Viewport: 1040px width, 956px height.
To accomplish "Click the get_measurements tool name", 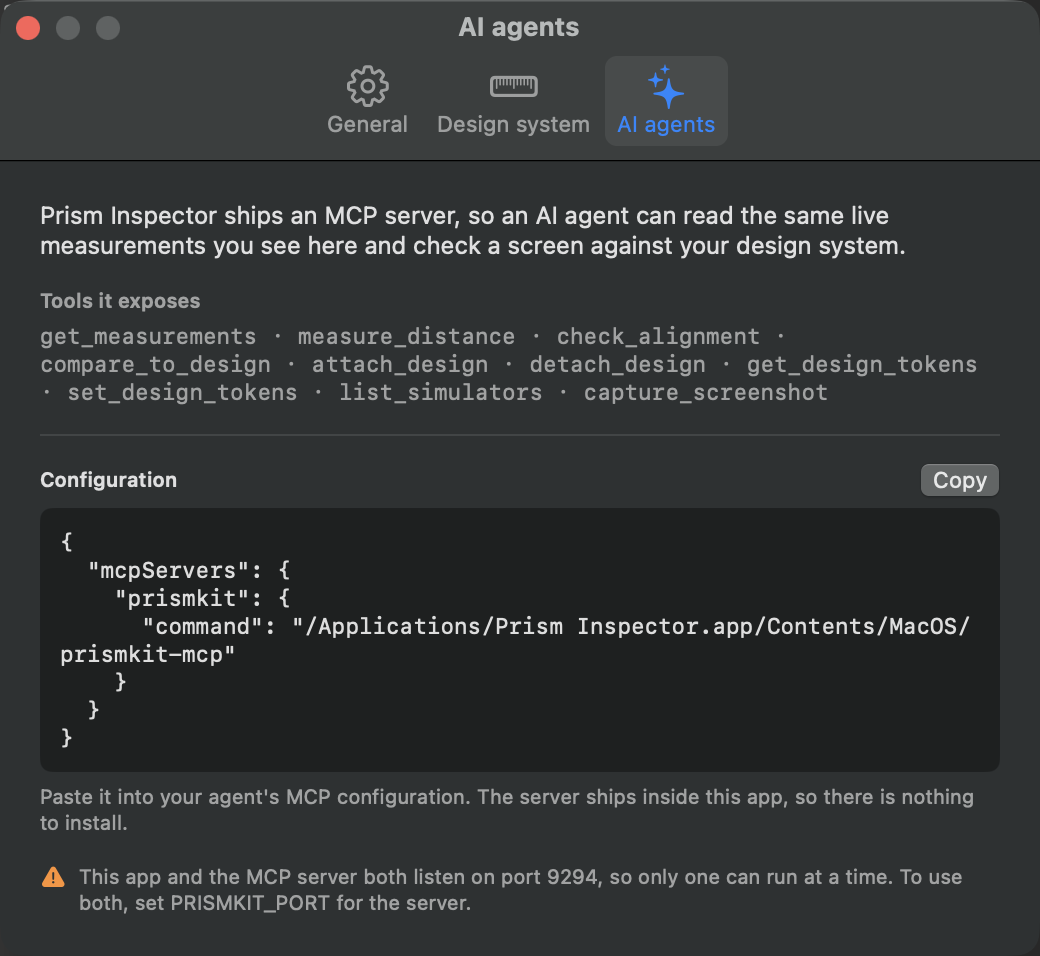I will [x=148, y=337].
